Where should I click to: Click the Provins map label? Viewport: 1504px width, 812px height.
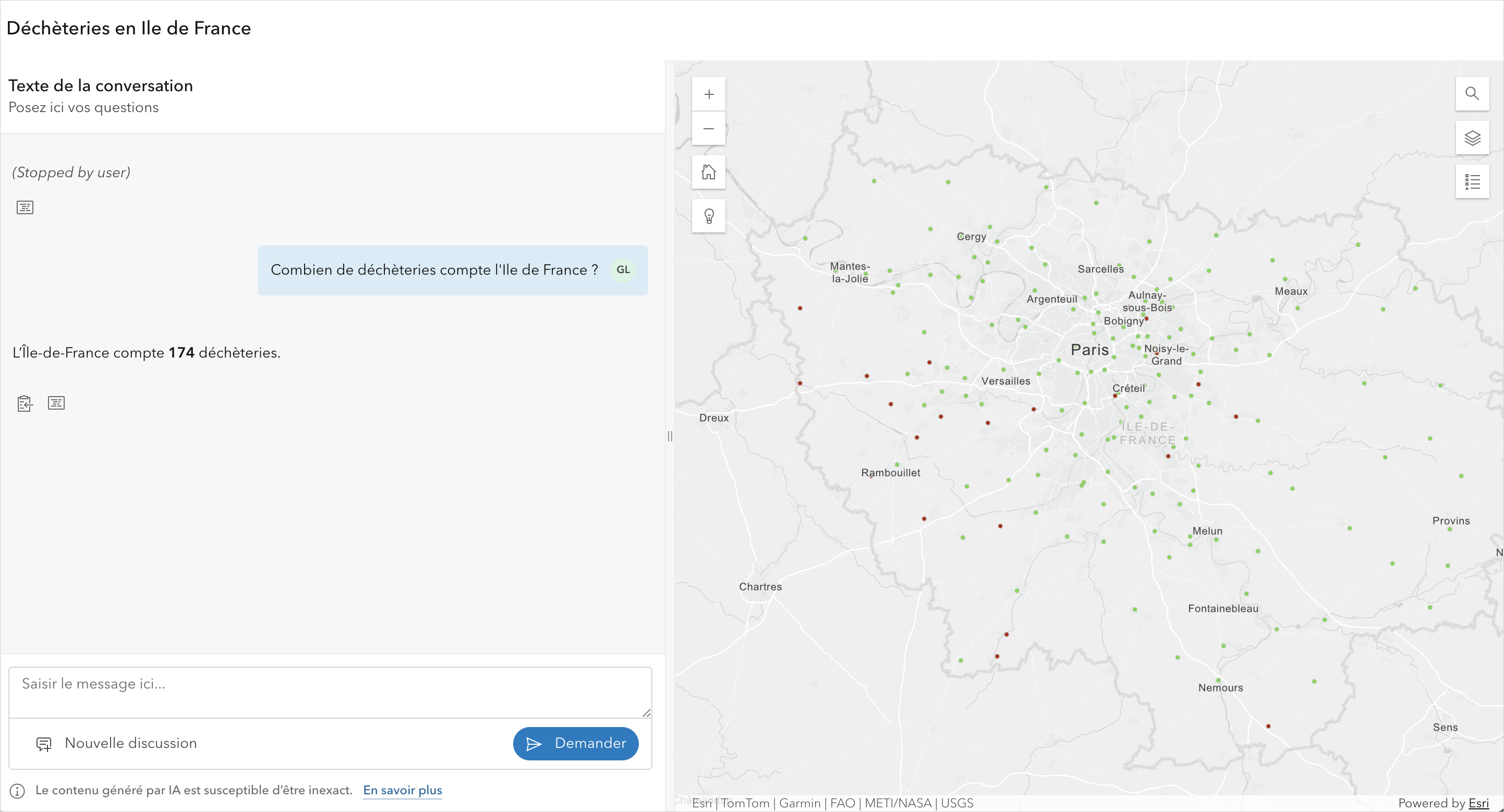coord(1451,521)
